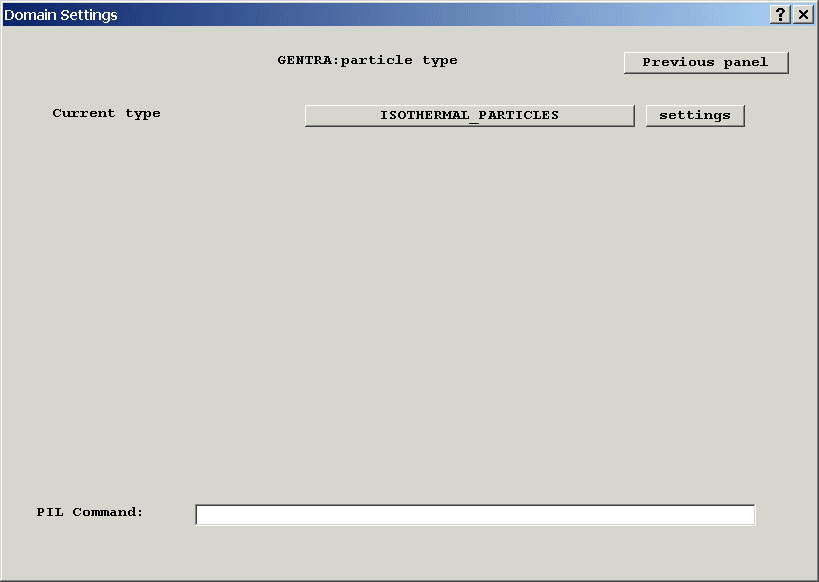Click the Domain Settings title bar

(400, 15)
